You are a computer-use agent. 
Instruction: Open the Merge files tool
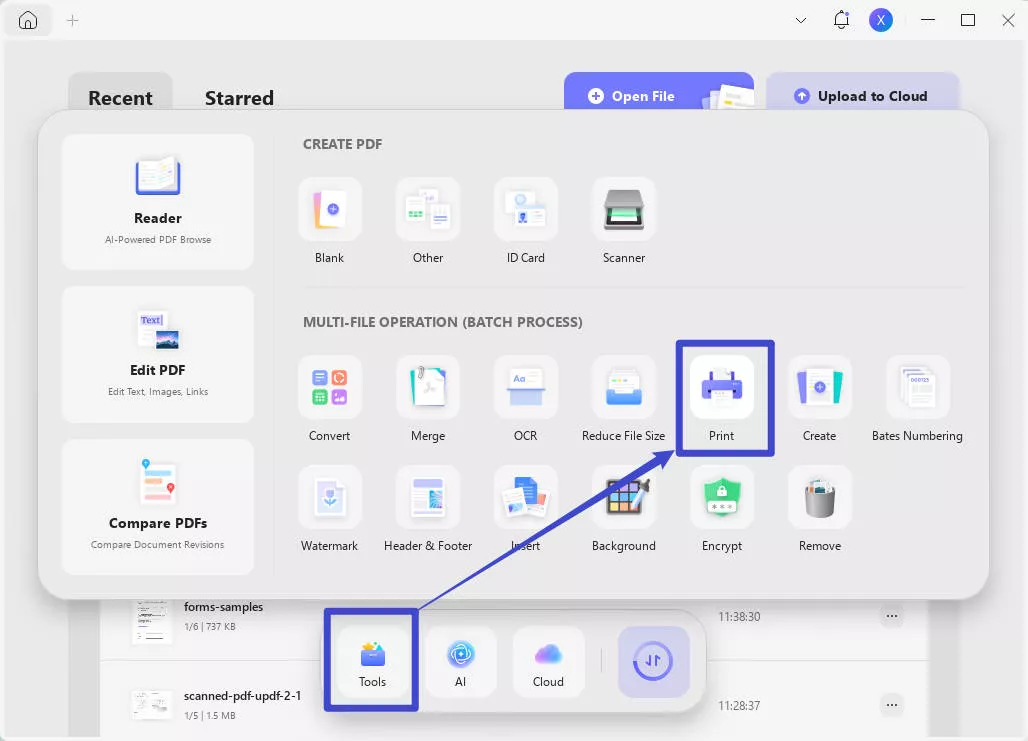click(x=427, y=388)
